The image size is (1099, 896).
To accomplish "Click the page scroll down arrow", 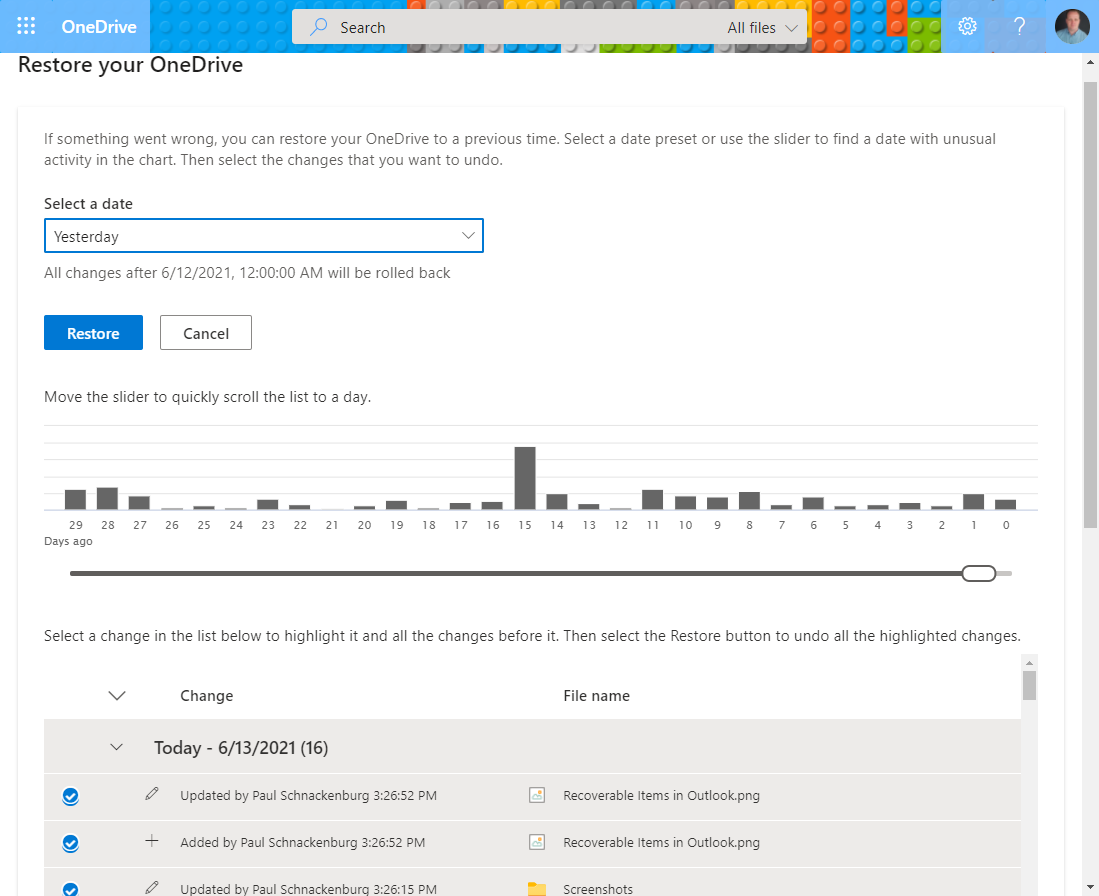I will [x=1090, y=887].
